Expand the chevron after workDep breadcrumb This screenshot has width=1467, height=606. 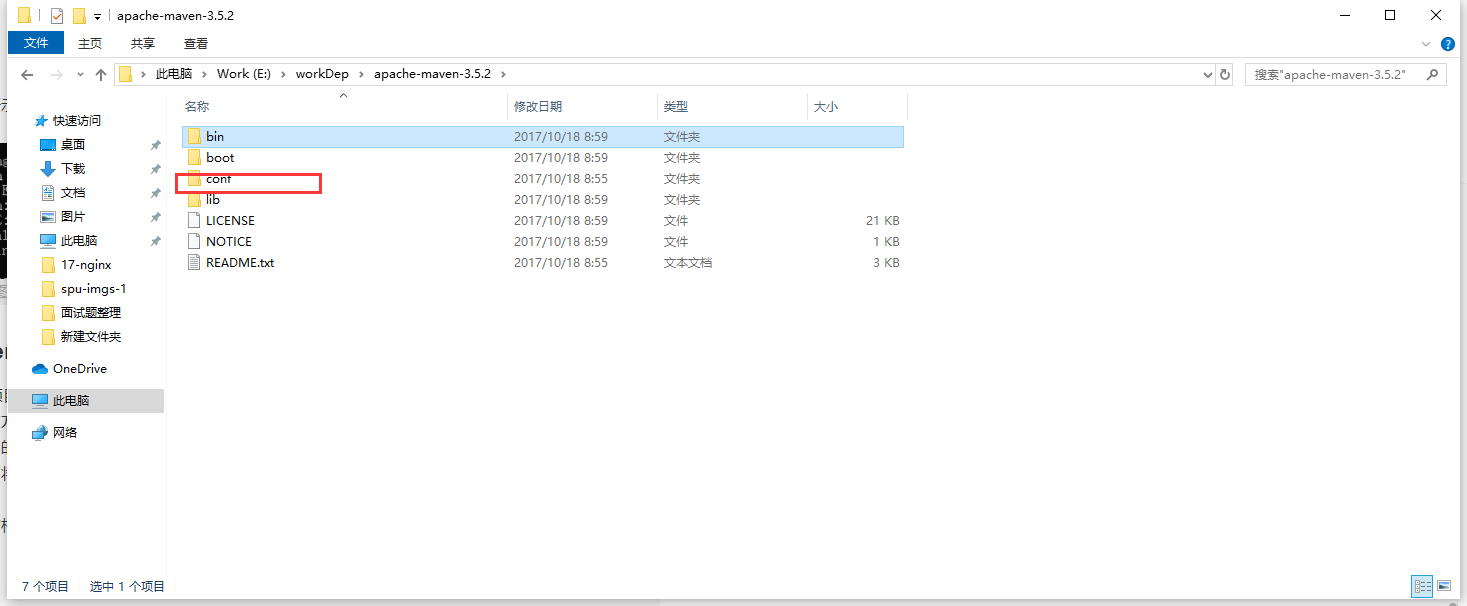click(362, 74)
